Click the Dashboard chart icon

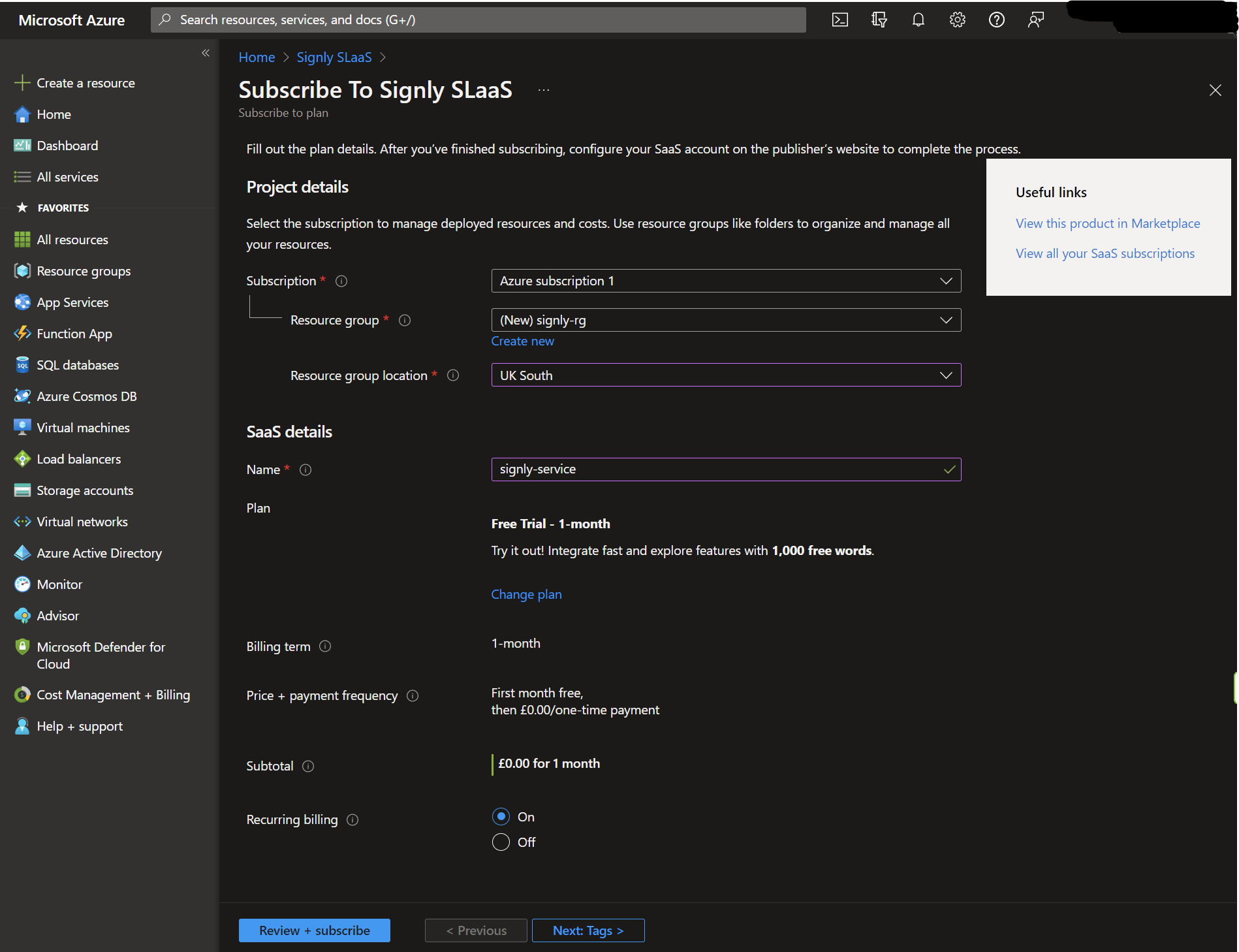click(22, 146)
